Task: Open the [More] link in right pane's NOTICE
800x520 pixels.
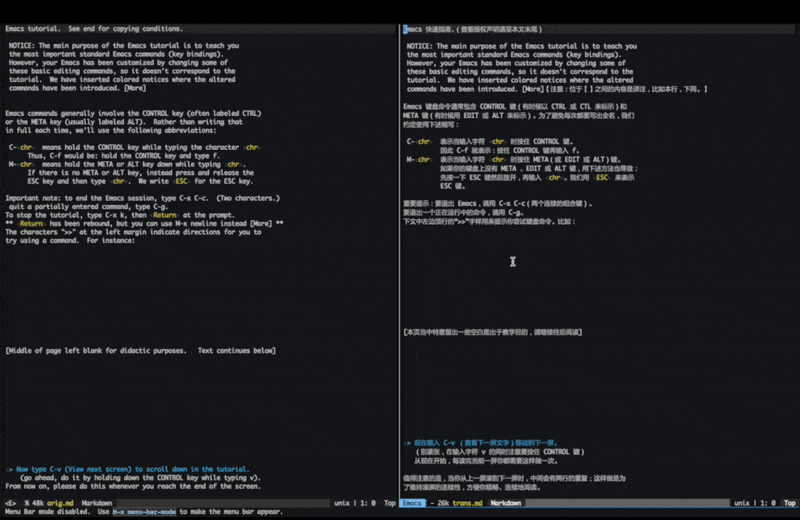Action: point(533,89)
